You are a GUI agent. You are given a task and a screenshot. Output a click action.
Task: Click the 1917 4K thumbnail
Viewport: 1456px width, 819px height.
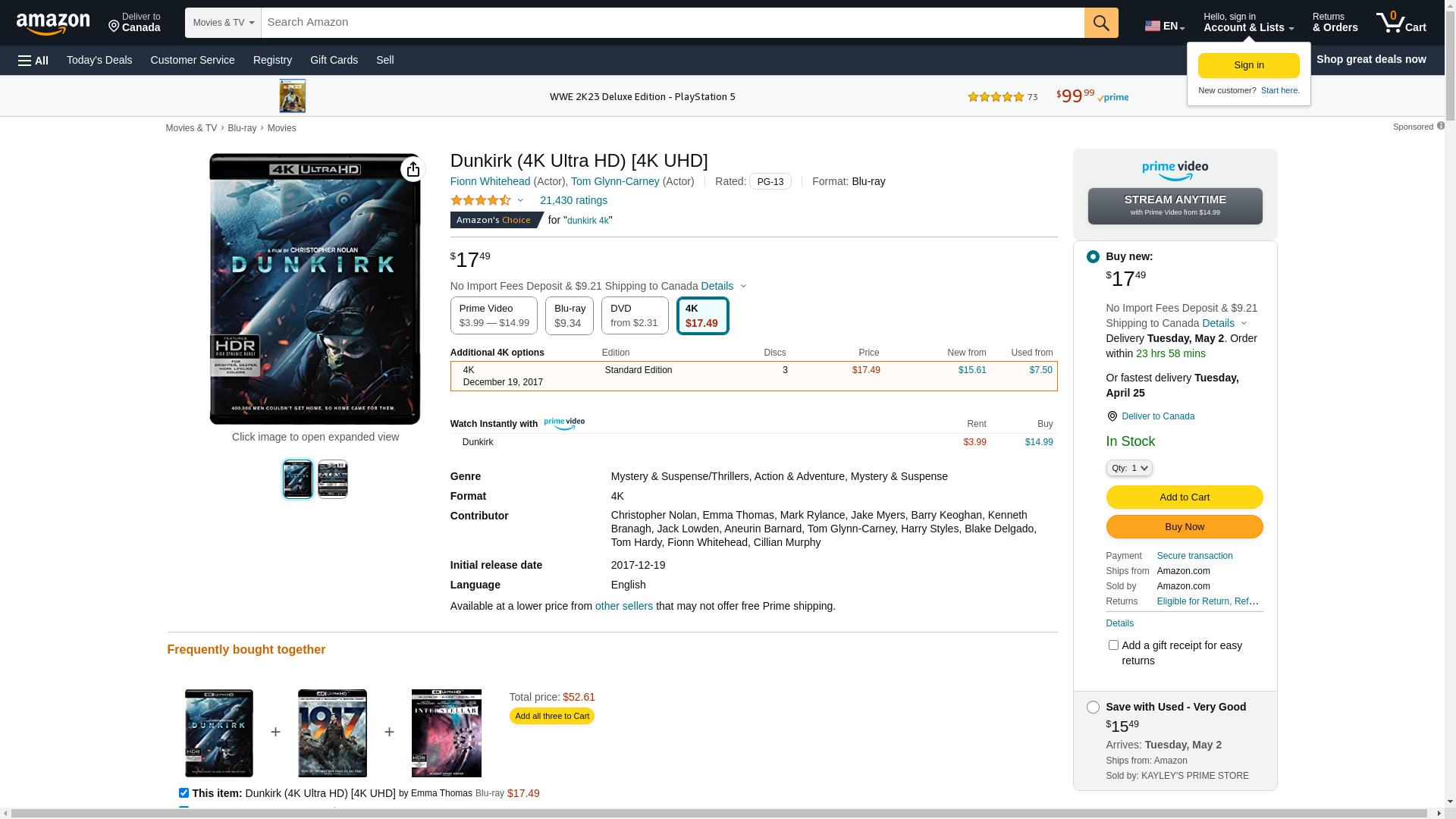tap(332, 733)
